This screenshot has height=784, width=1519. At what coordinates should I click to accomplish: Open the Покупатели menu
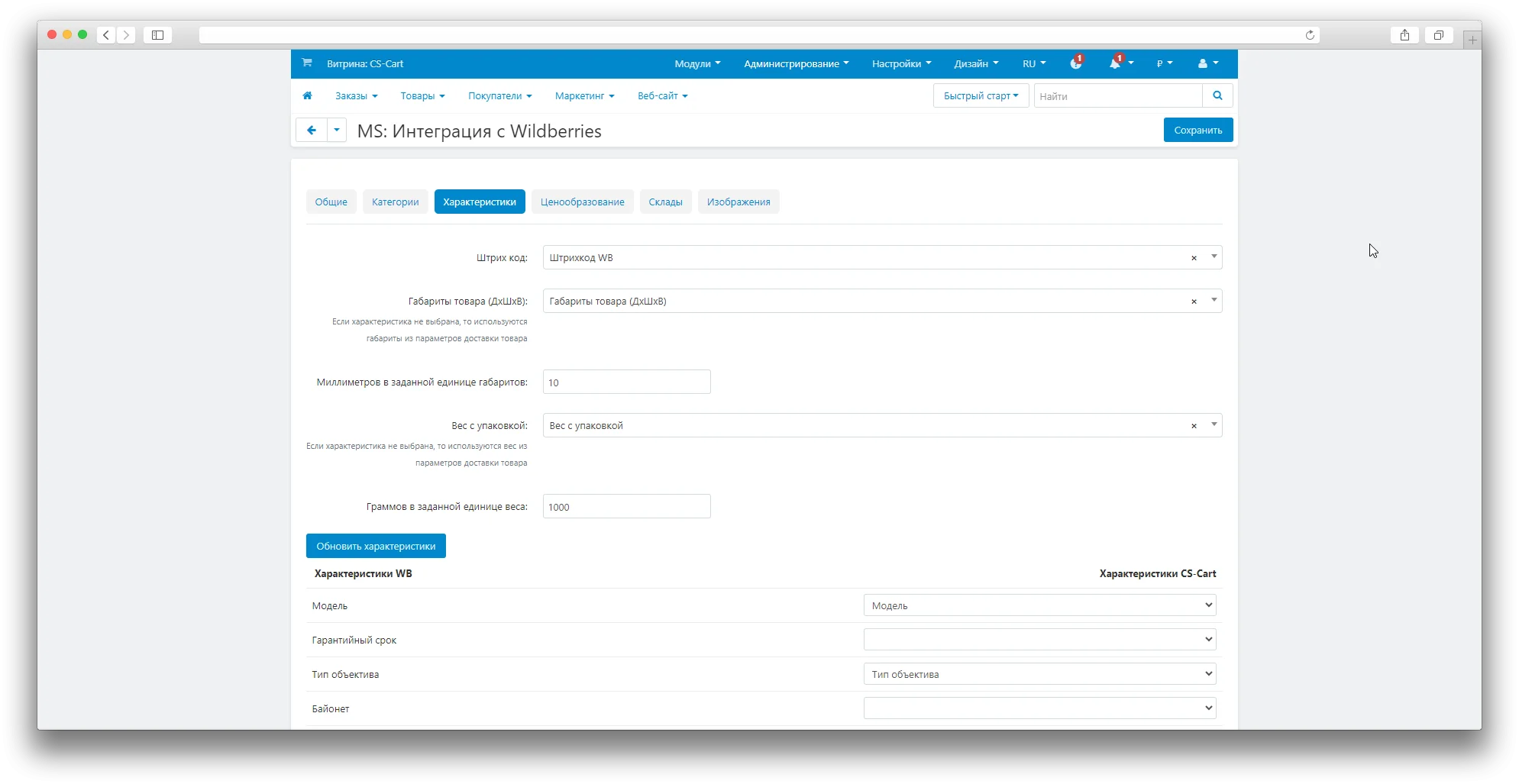[x=500, y=95]
